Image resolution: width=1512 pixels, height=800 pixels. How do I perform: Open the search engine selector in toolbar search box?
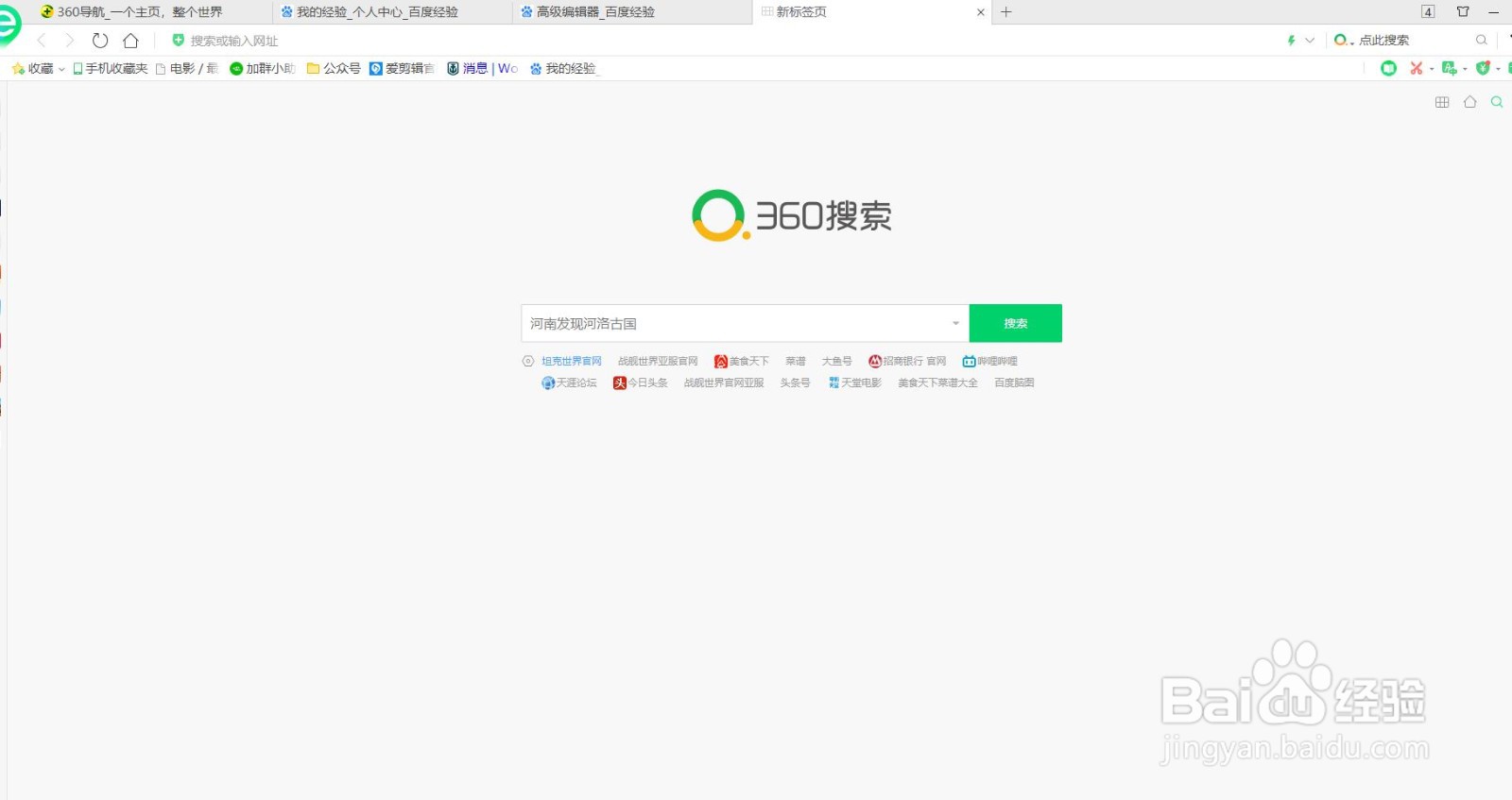tap(1344, 41)
